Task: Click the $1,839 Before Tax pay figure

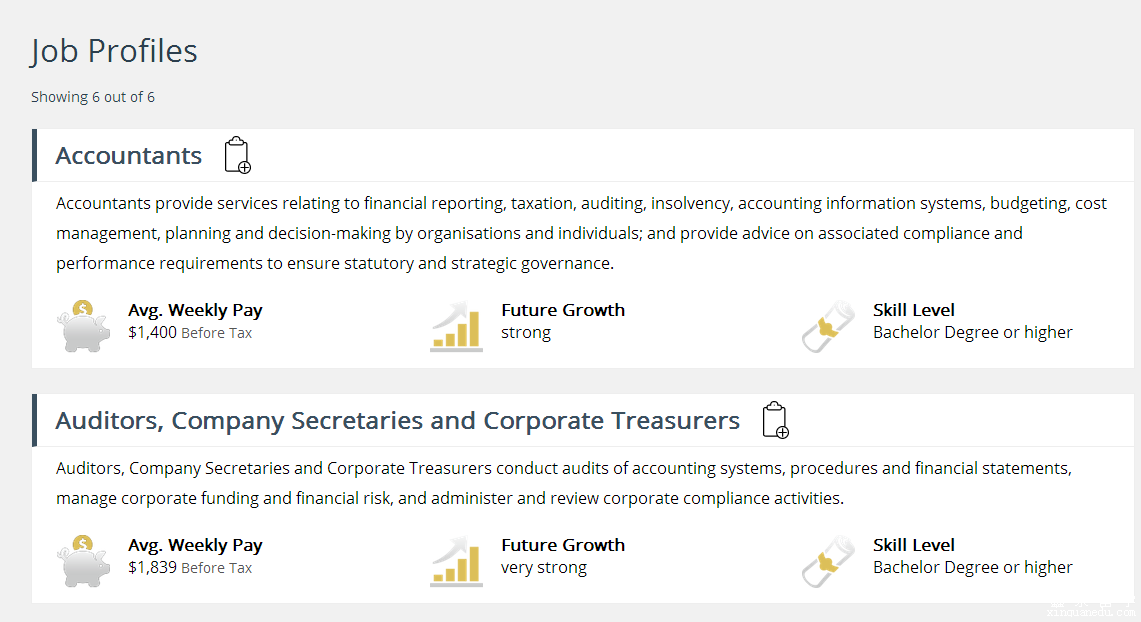Action: [190, 568]
